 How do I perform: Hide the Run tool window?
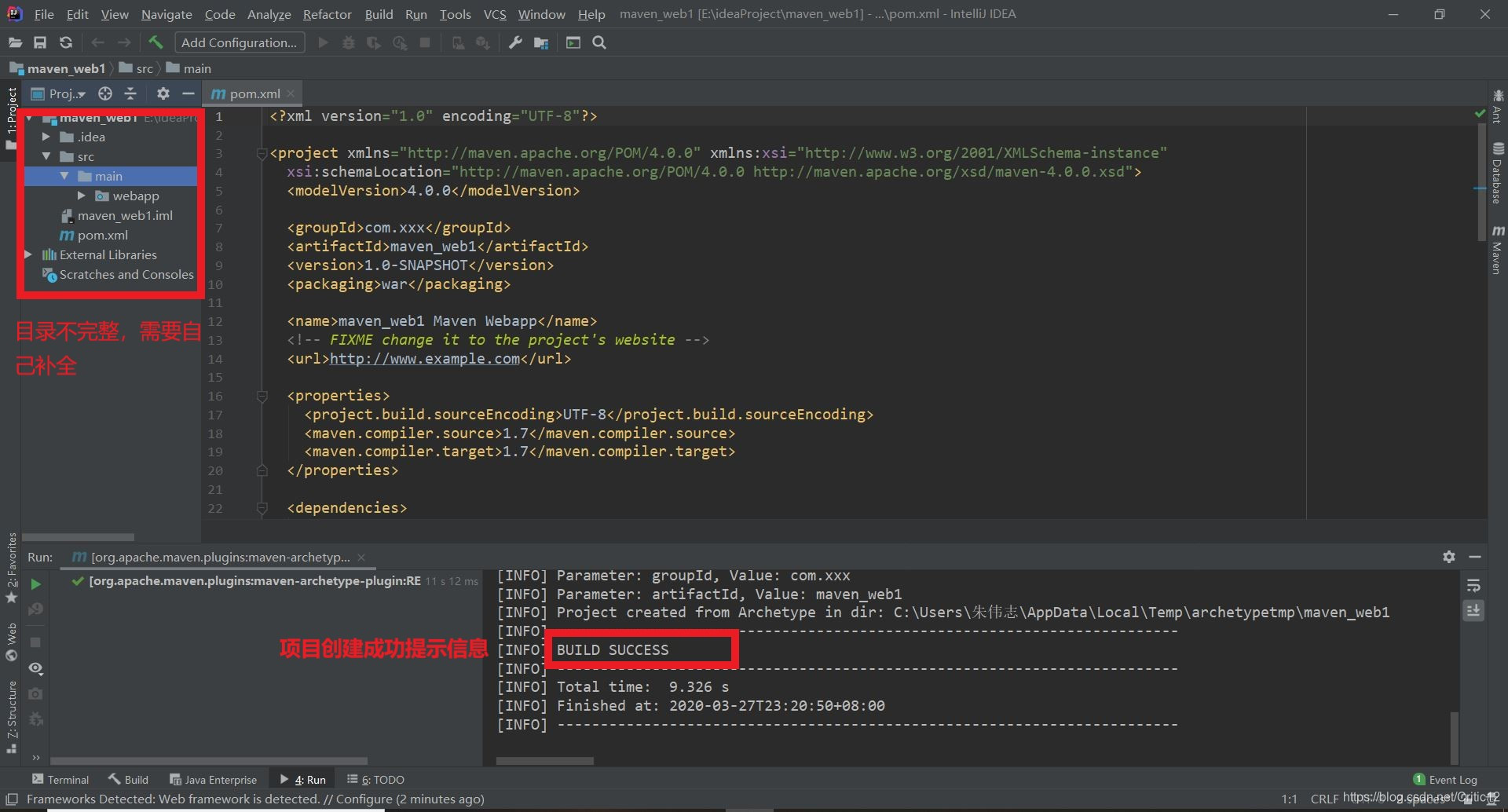1475,556
